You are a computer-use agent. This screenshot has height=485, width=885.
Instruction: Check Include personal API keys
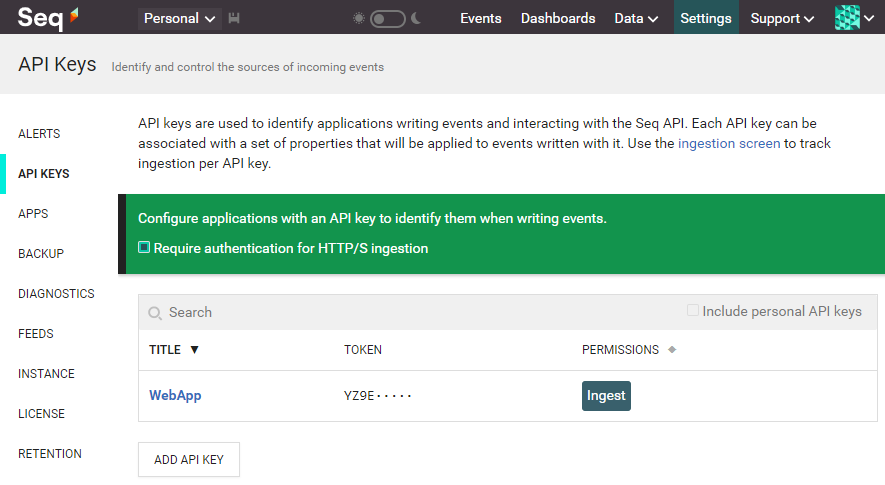point(693,310)
